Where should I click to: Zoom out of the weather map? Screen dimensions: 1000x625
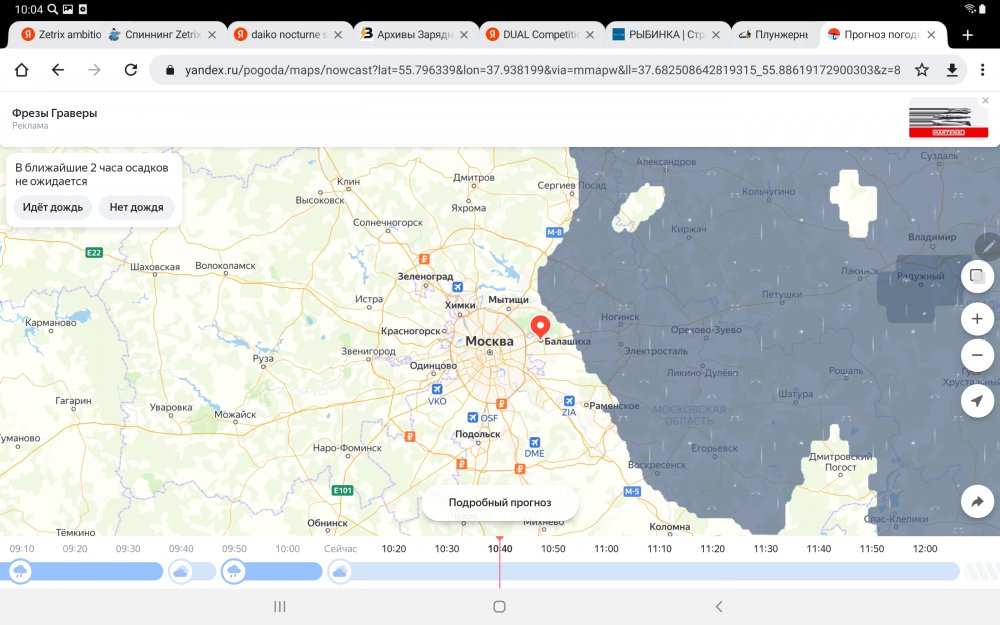click(977, 355)
